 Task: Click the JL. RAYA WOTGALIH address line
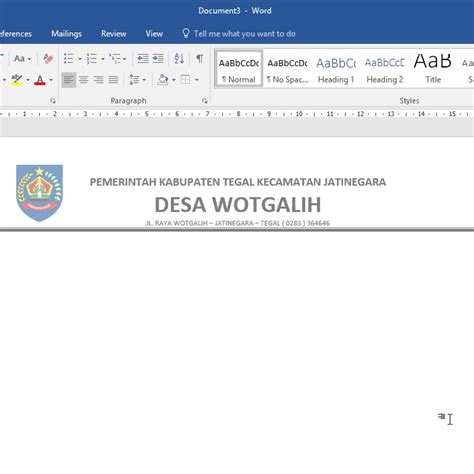click(x=238, y=223)
